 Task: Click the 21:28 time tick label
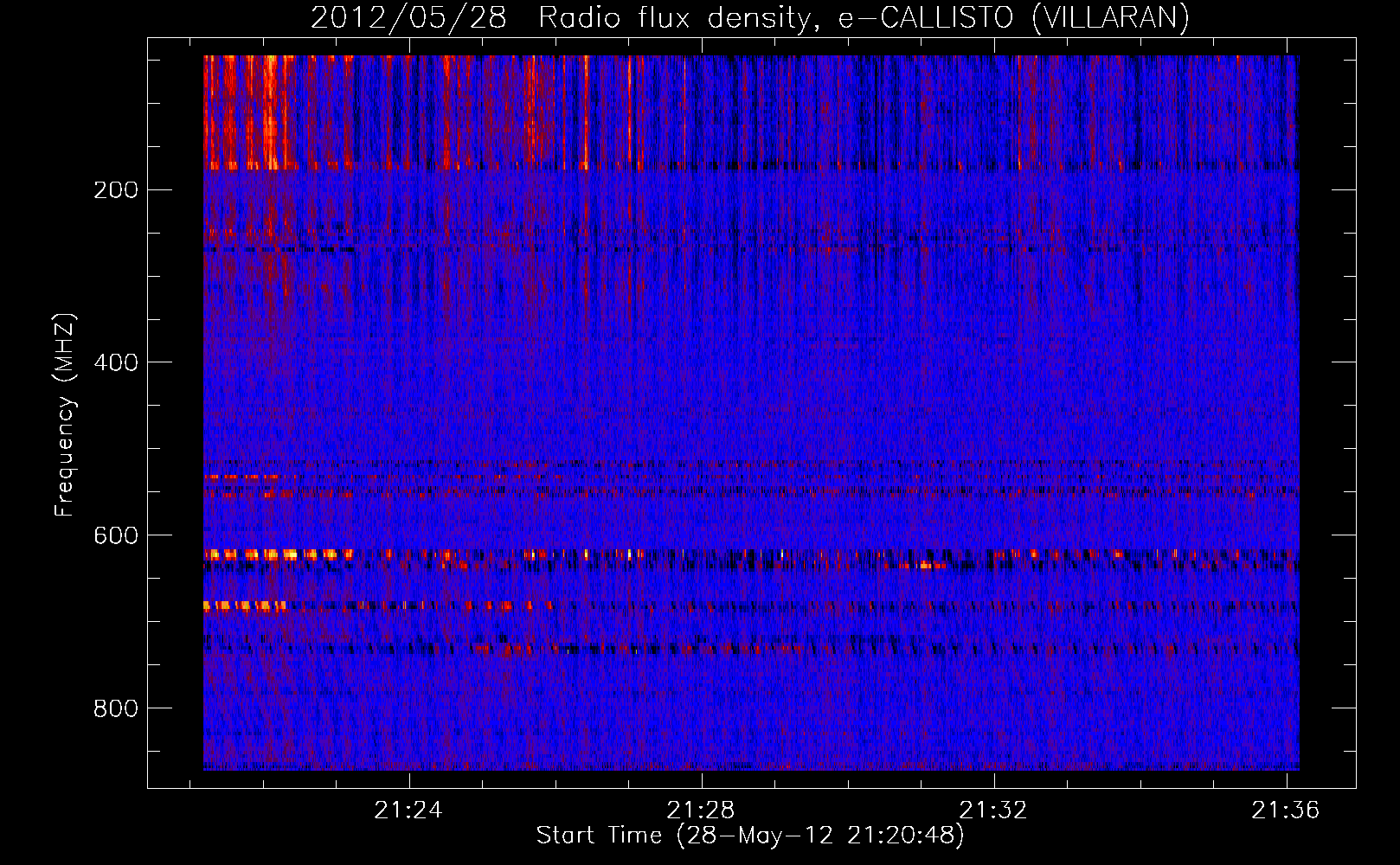(701, 810)
